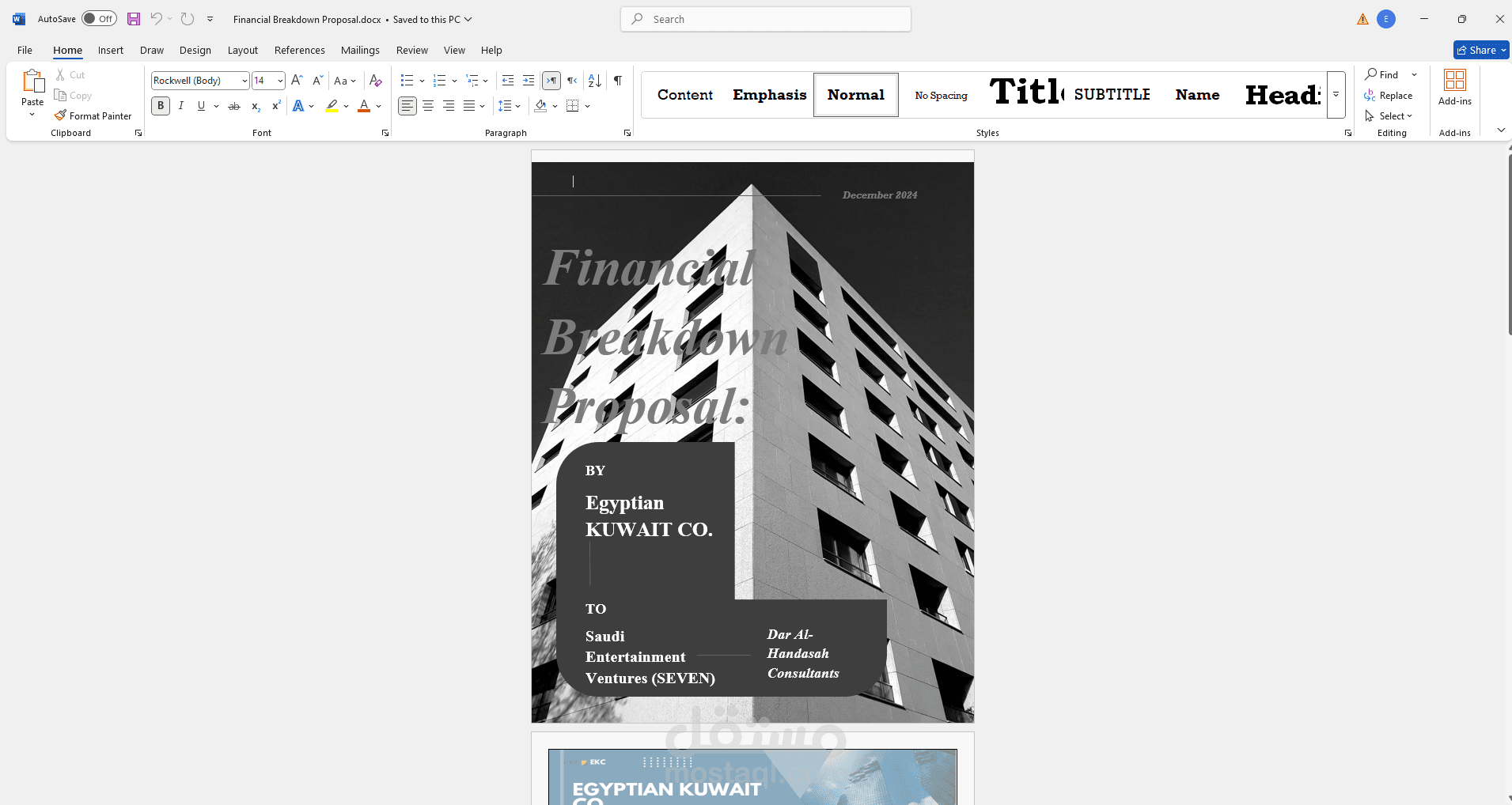Click the user account avatar
The height and width of the screenshot is (805, 1512).
point(1386,19)
